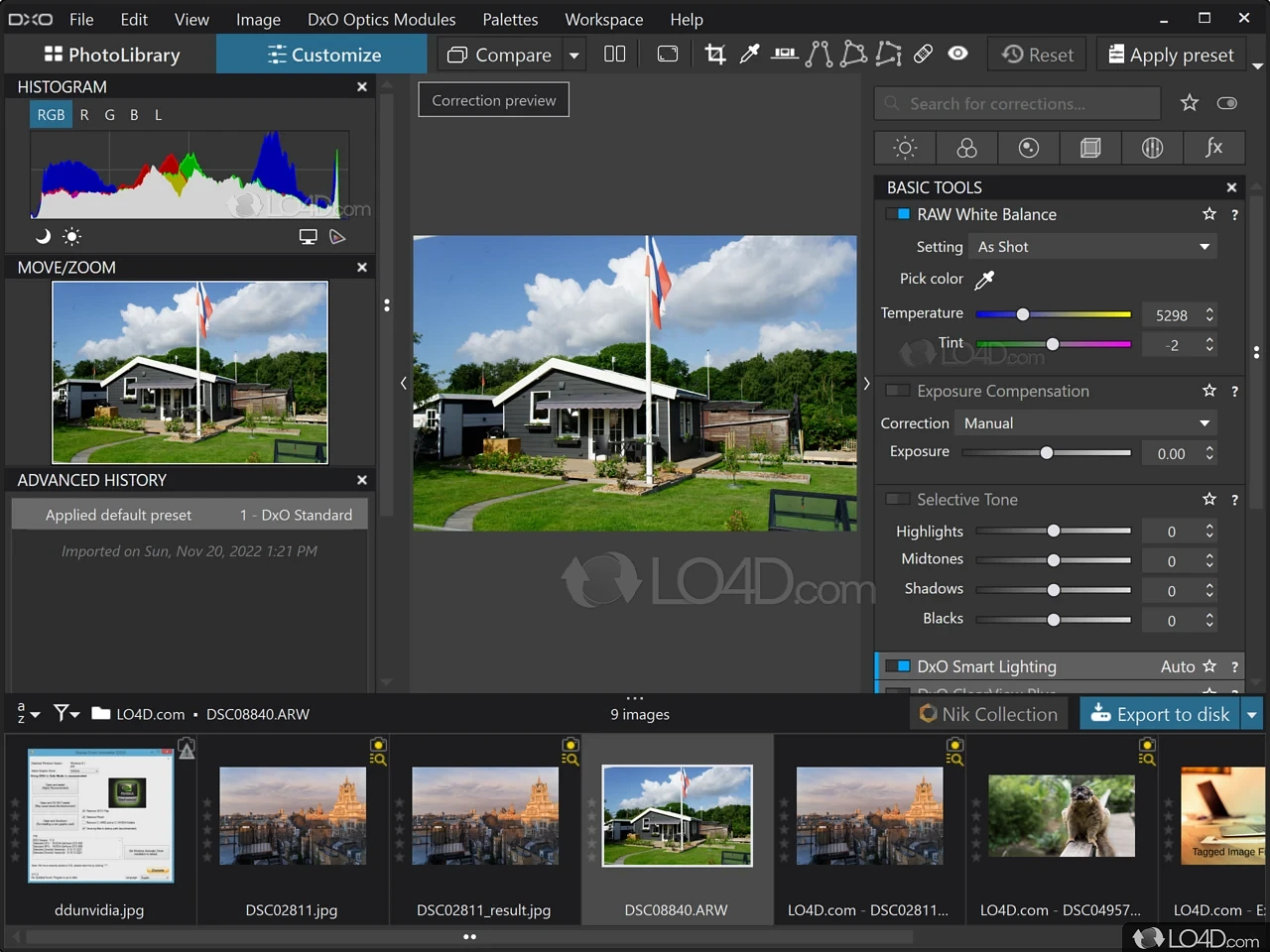The height and width of the screenshot is (952, 1270).
Task: Show the B histogram channel
Action: tap(134, 115)
